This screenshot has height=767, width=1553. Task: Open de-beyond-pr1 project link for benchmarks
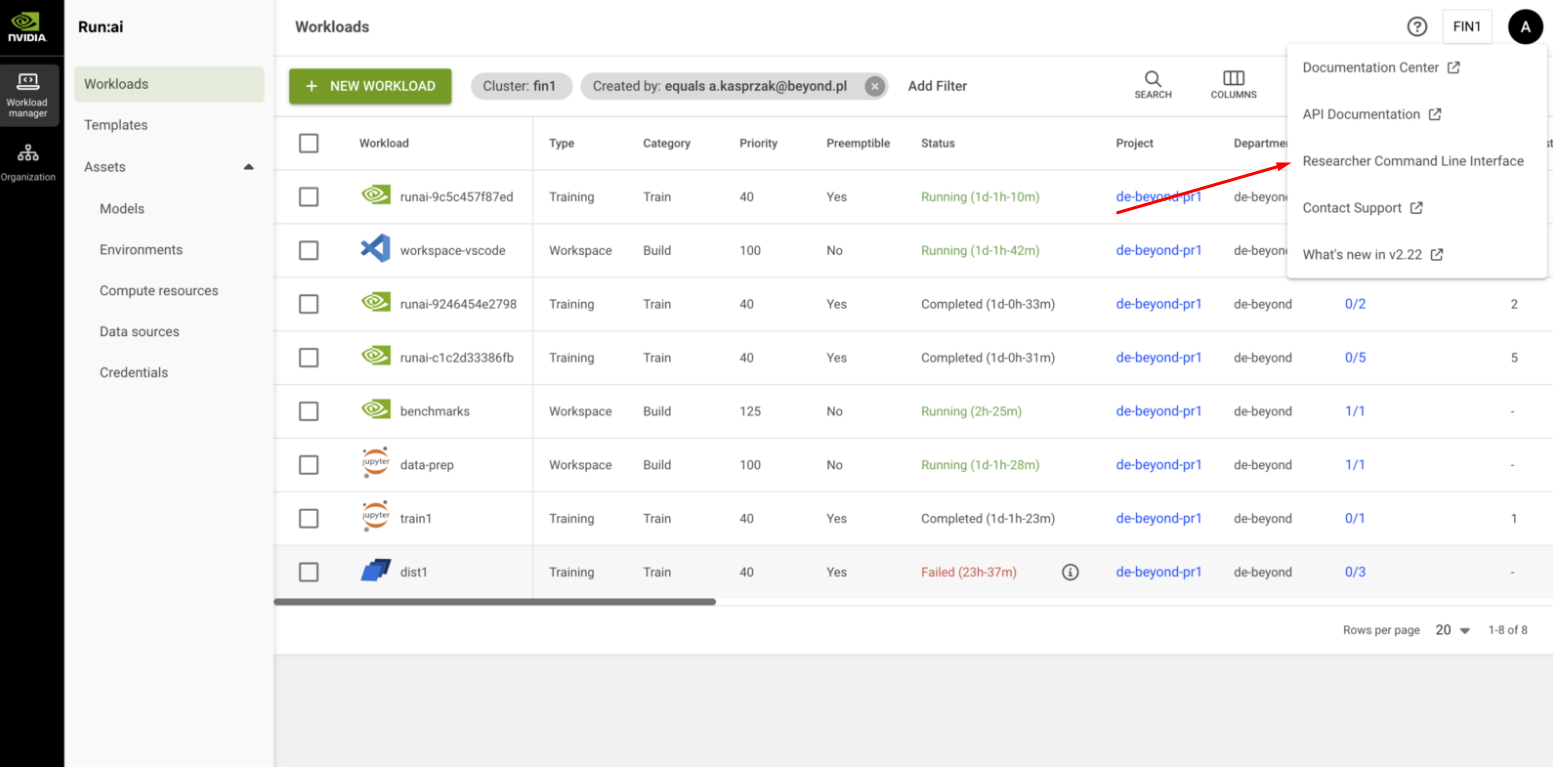pyautogui.click(x=1159, y=411)
